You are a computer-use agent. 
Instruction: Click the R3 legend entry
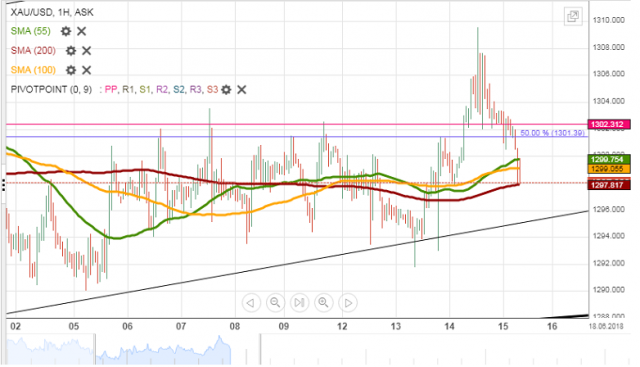(x=196, y=89)
